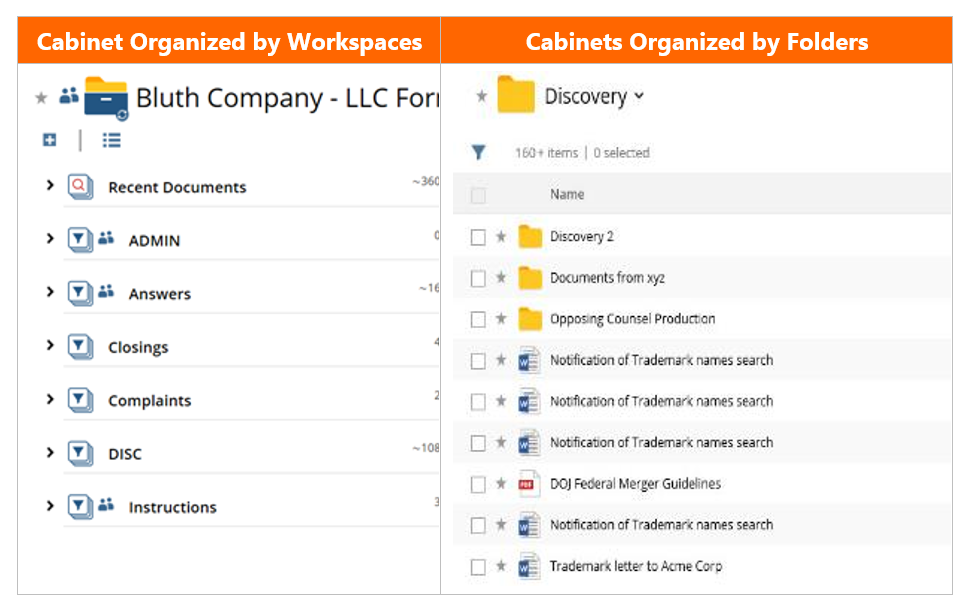Open the Discovery folder dropdown arrow
The image size is (973, 609).
coord(639,96)
